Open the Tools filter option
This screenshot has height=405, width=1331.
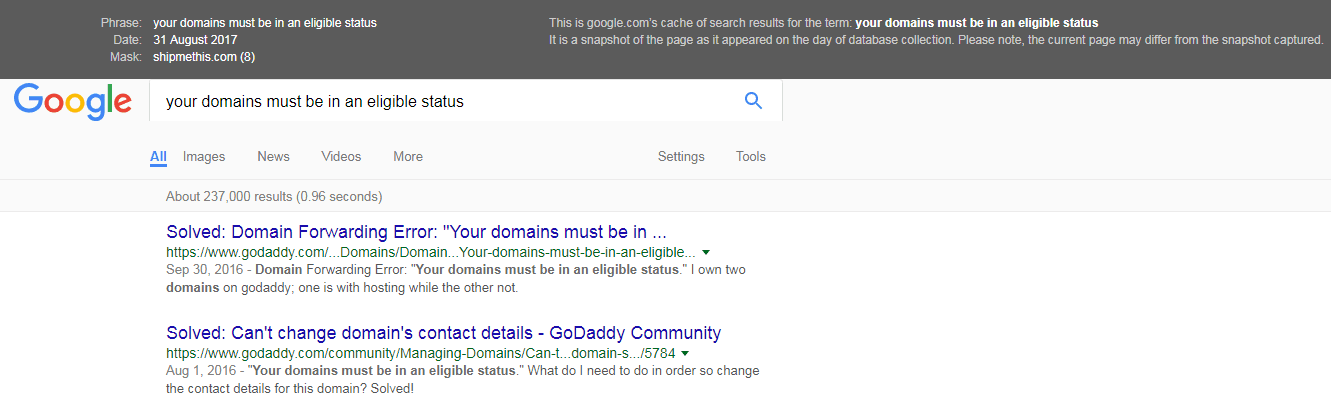[751, 157]
